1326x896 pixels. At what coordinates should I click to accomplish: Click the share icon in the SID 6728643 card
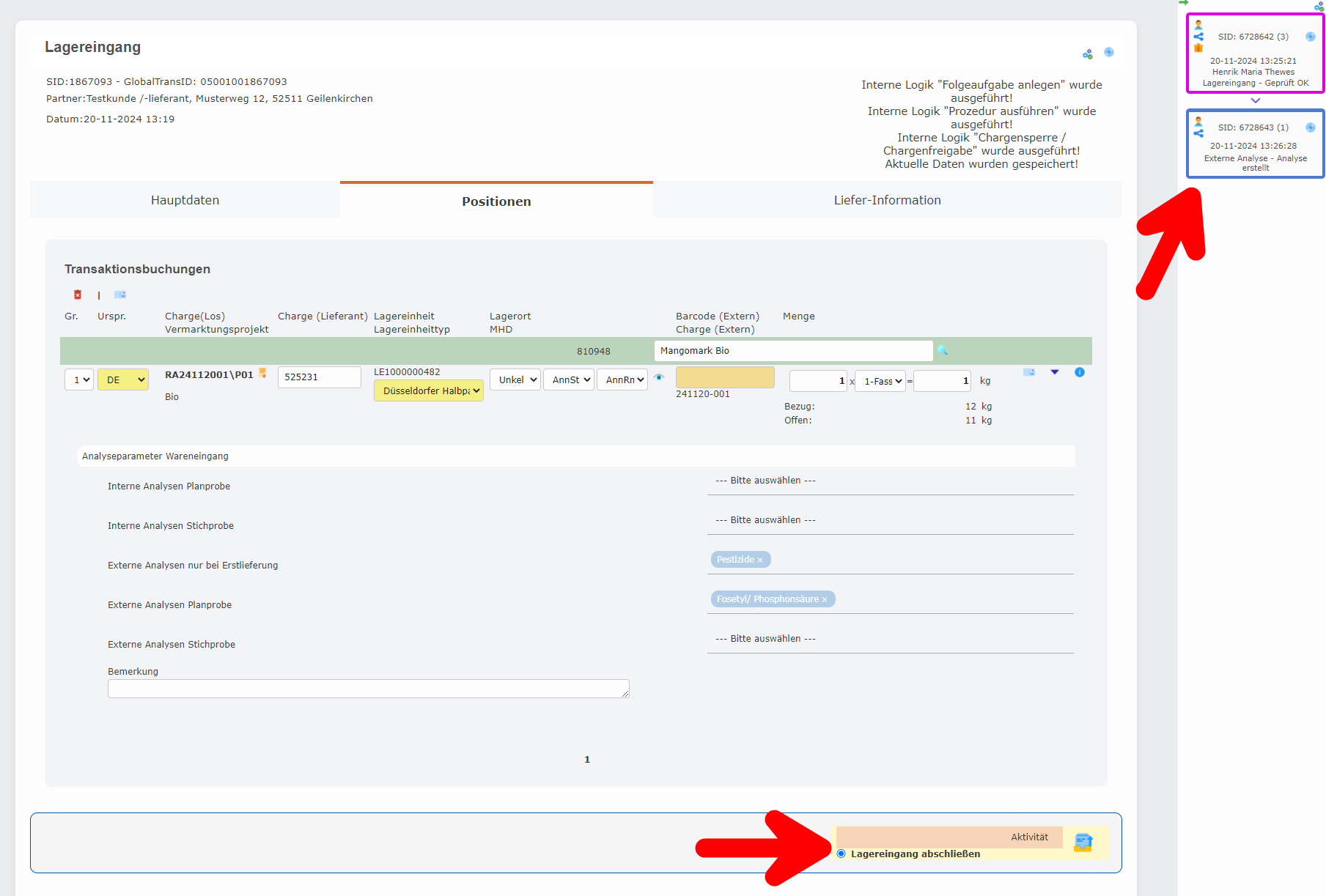(1198, 133)
